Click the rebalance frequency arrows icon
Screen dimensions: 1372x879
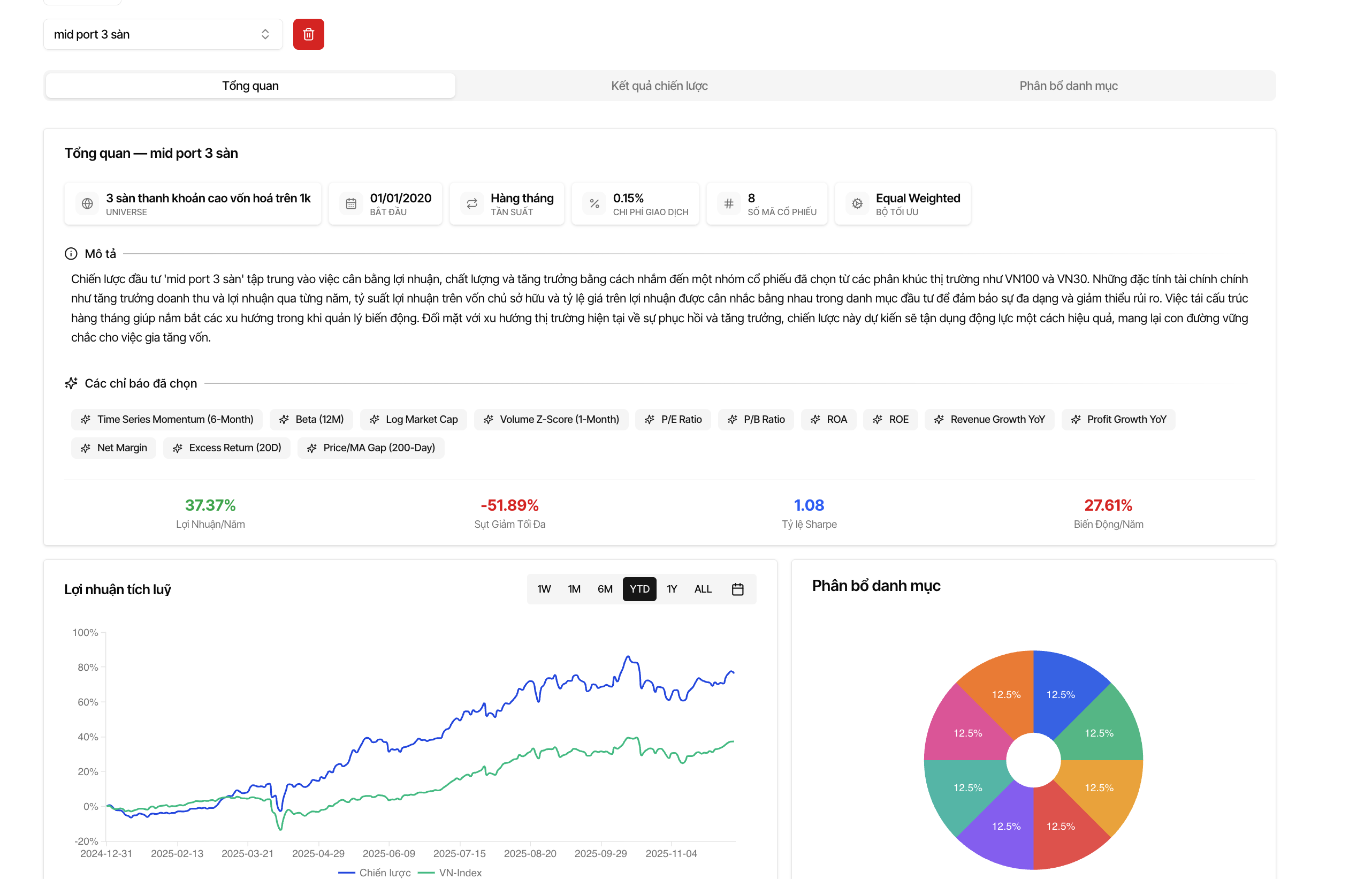pos(472,204)
